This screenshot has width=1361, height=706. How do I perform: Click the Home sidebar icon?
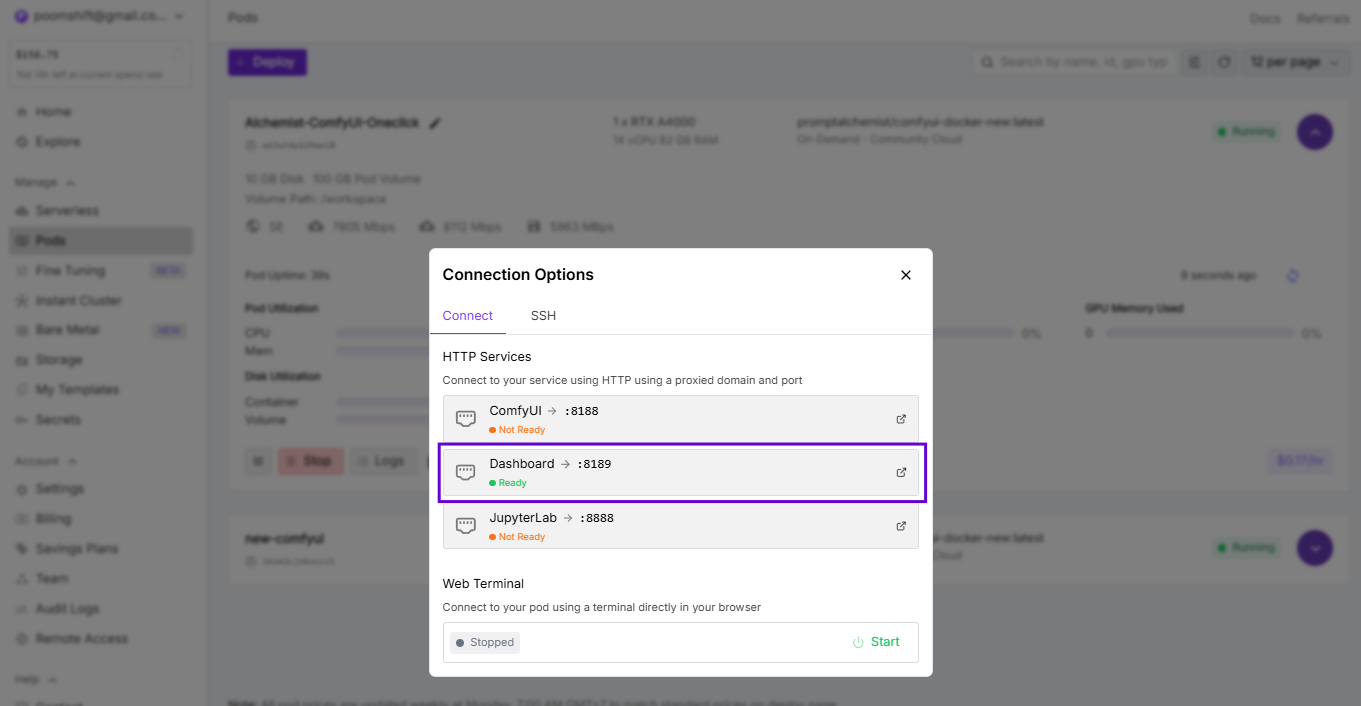[x=22, y=112]
